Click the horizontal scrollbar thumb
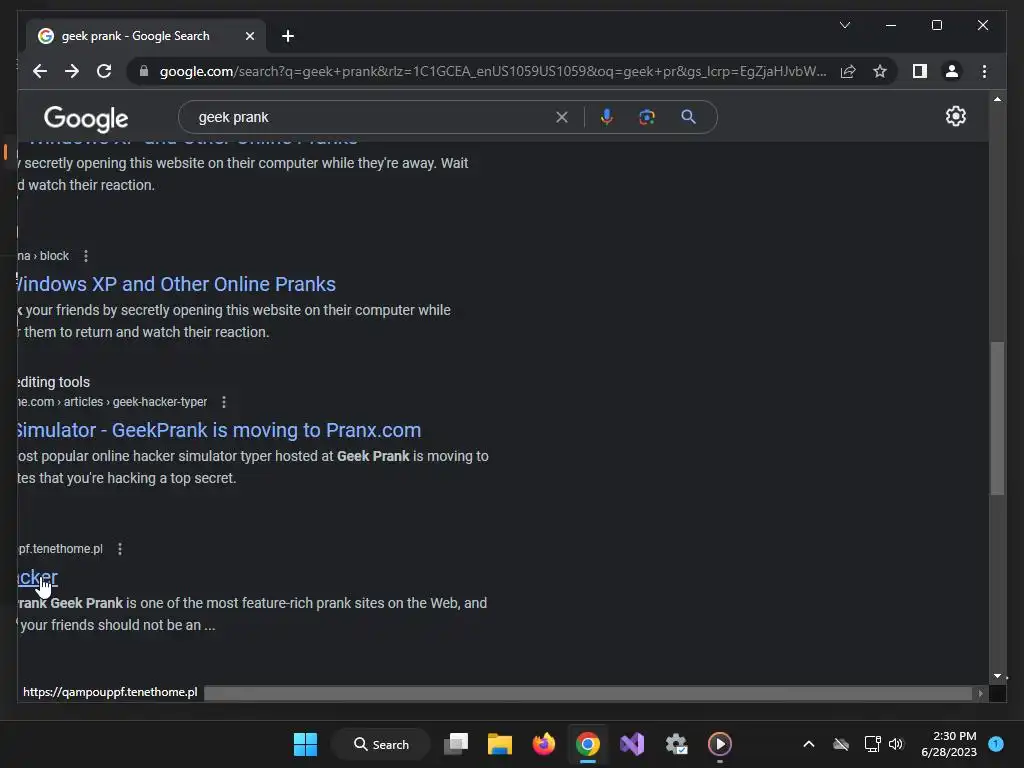The height and width of the screenshot is (768, 1024). click(588, 693)
